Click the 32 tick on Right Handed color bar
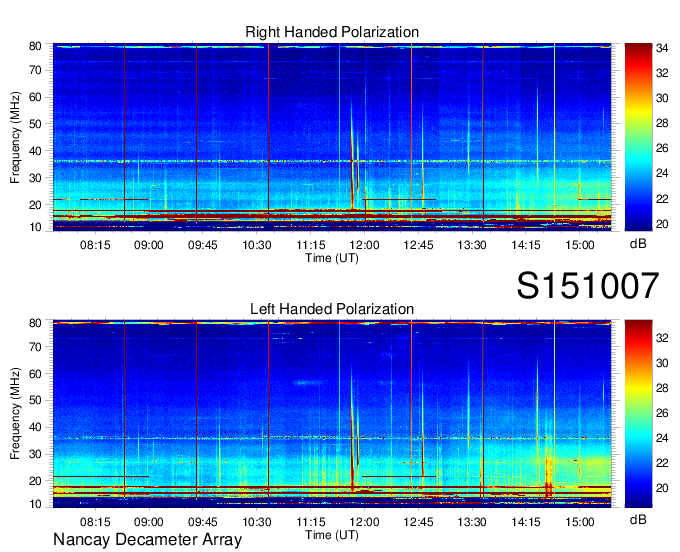 (x=662, y=73)
